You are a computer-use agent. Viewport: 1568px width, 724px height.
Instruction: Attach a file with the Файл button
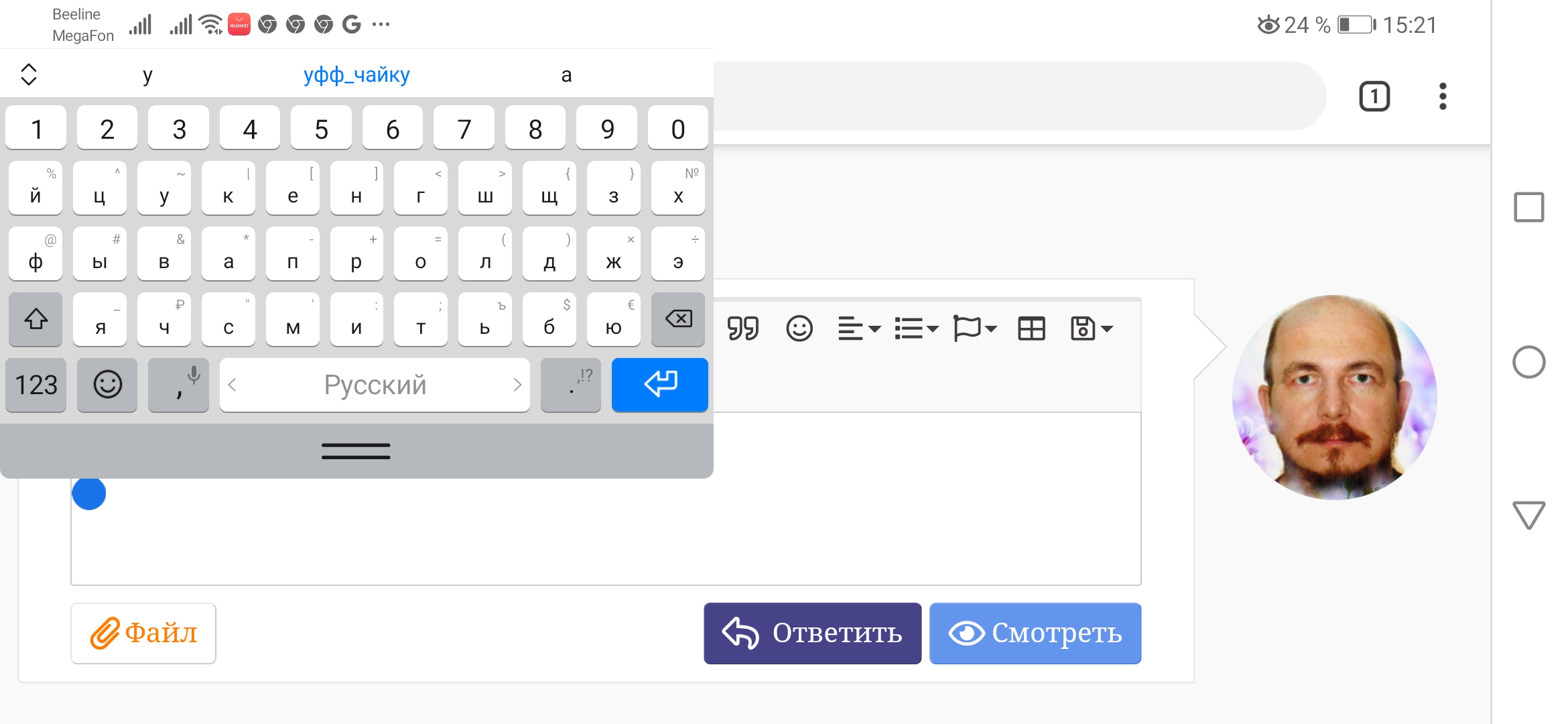click(143, 633)
